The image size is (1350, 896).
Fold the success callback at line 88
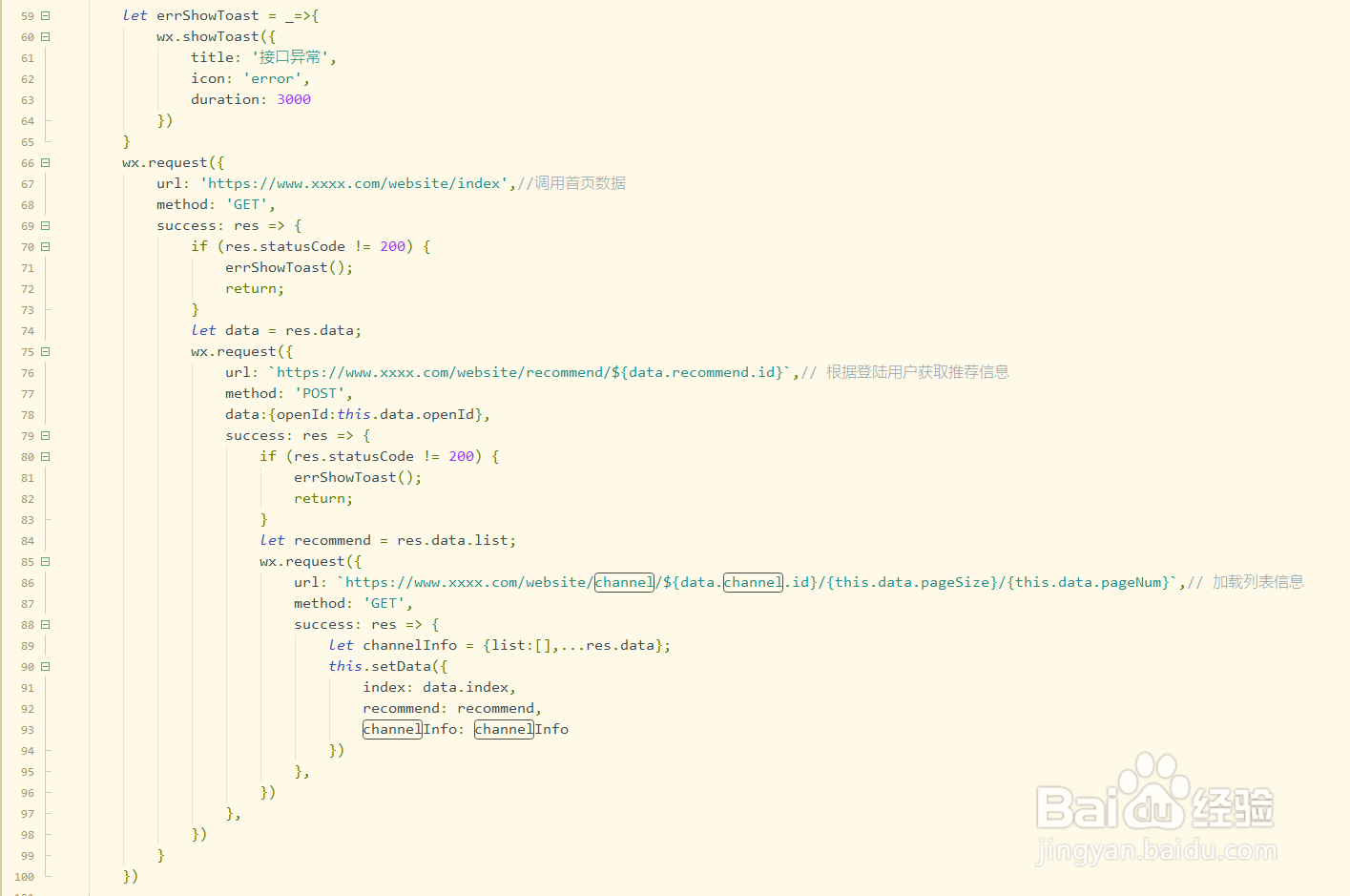[45, 625]
